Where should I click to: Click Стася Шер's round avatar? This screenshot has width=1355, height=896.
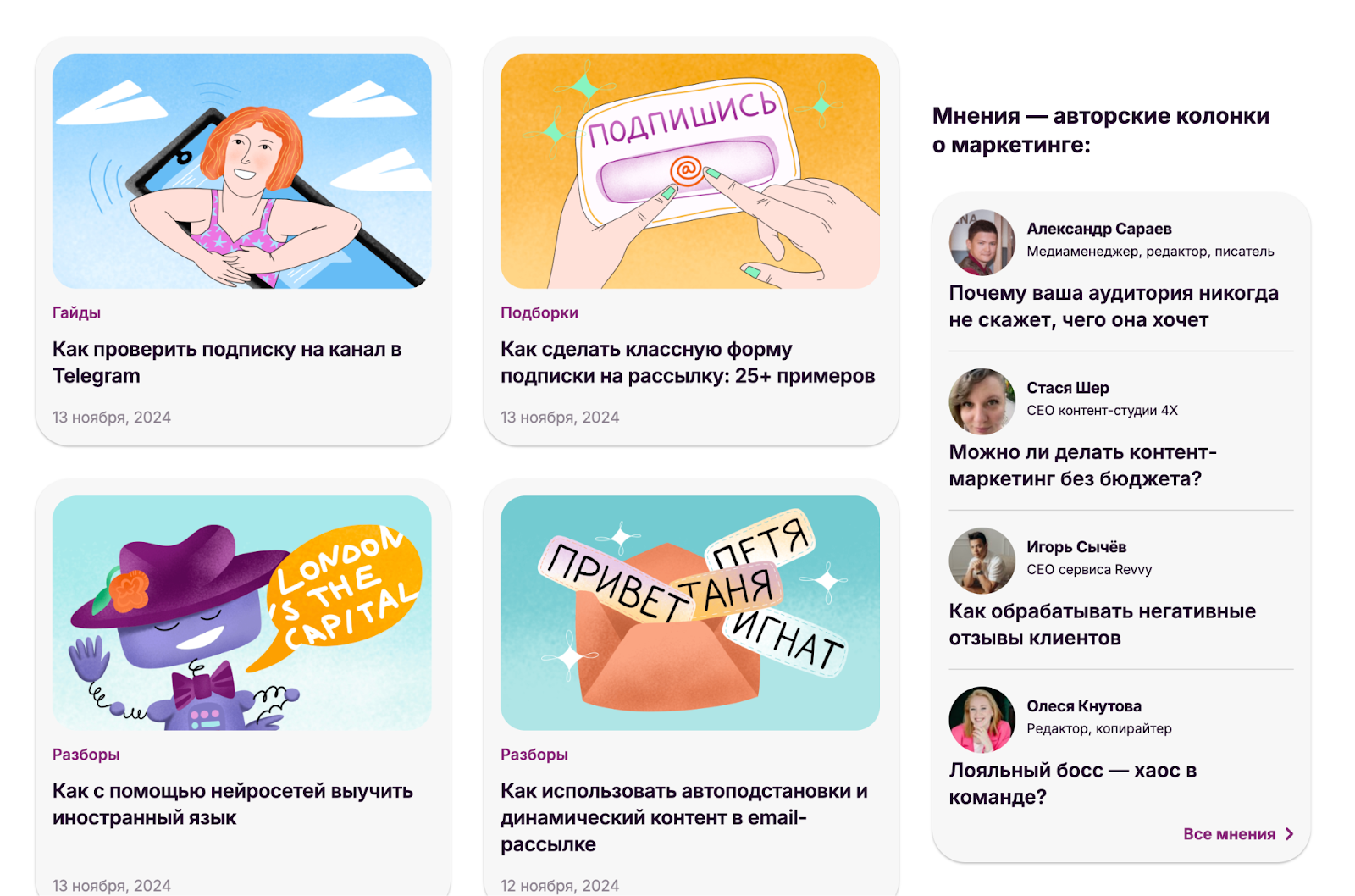tap(982, 401)
